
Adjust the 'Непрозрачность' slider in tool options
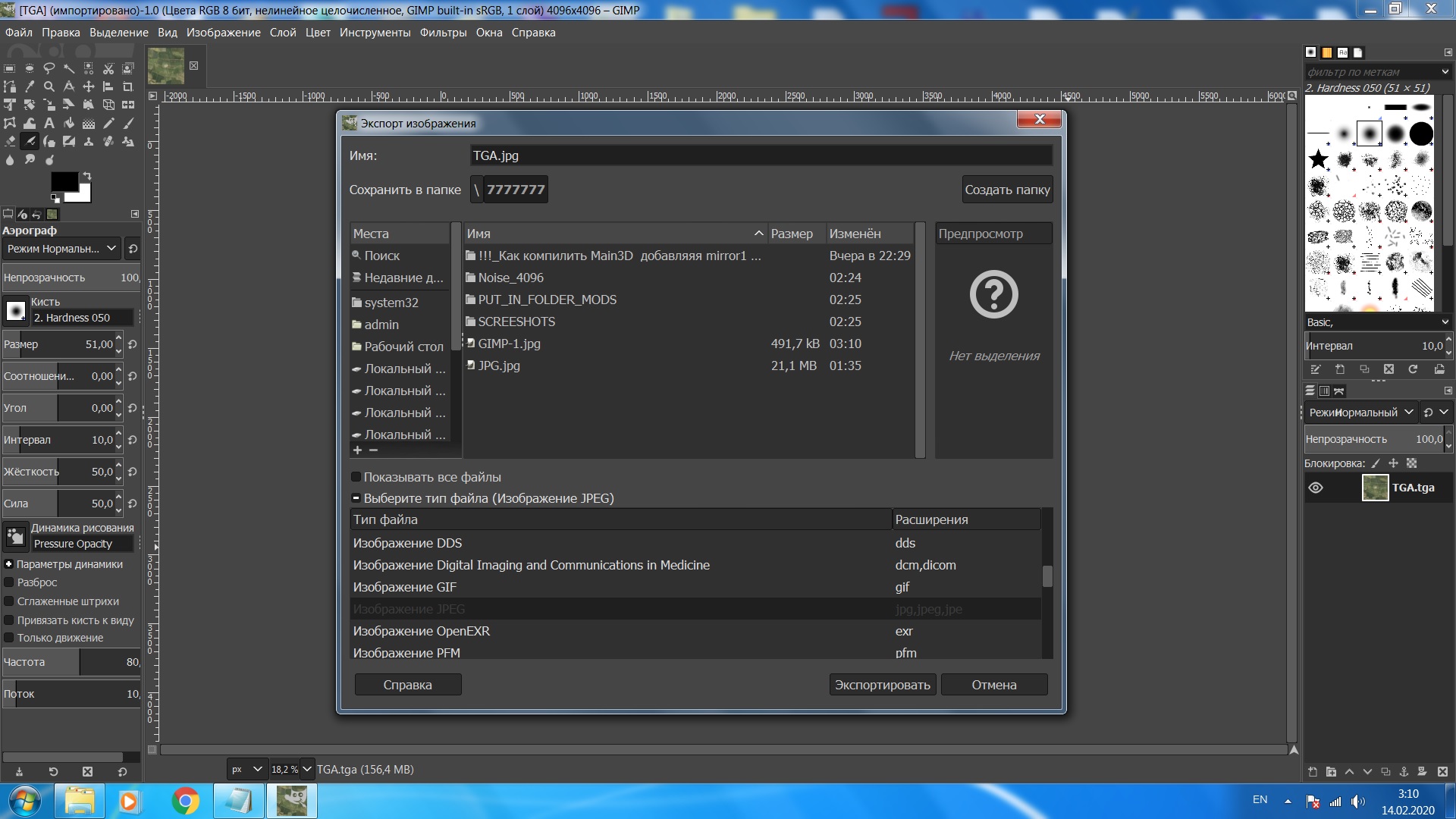tap(71, 278)
